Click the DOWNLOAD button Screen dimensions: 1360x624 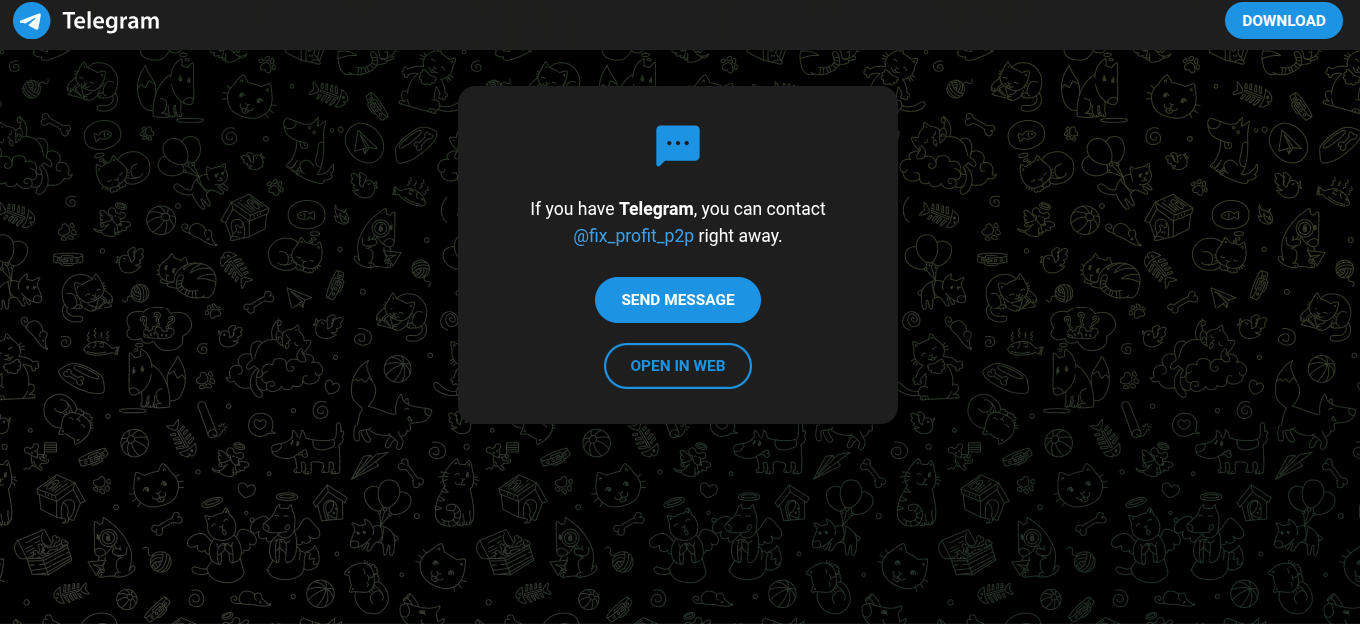1284,20
